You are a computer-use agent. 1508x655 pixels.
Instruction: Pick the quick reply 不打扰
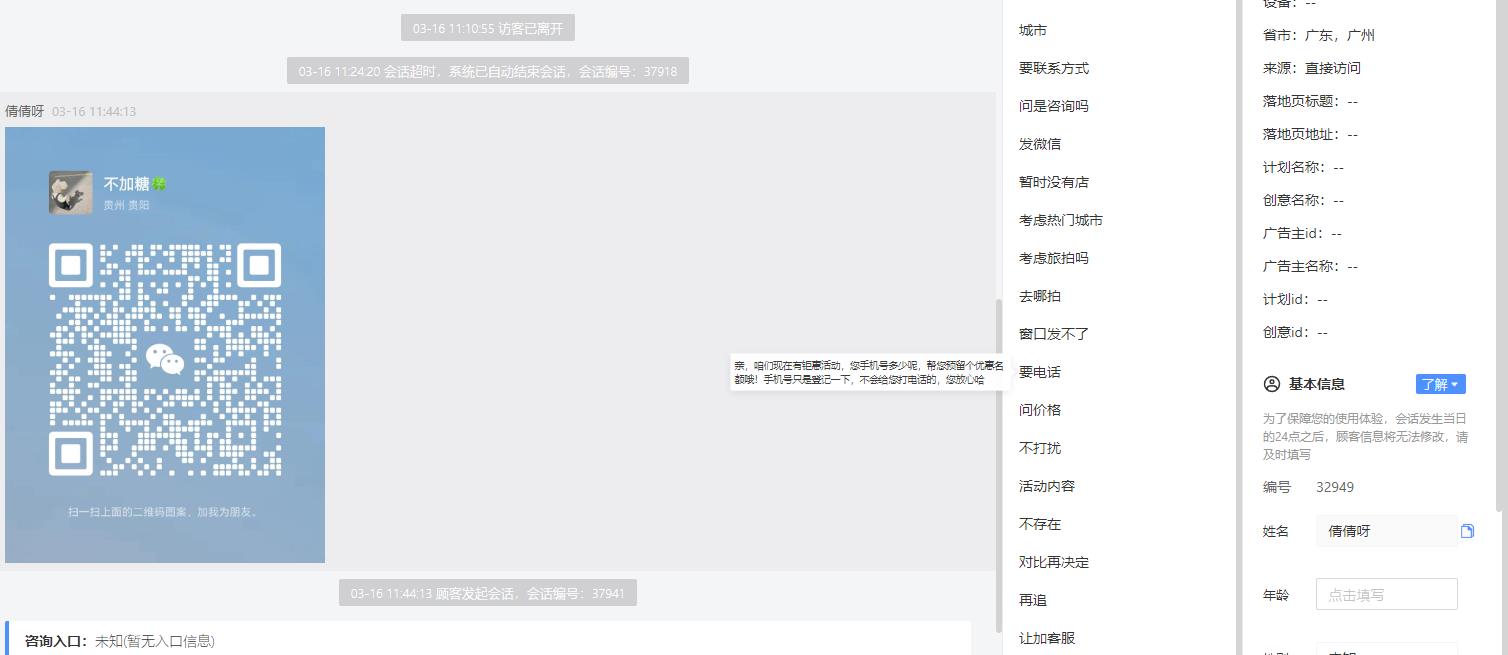point(1040,448)
